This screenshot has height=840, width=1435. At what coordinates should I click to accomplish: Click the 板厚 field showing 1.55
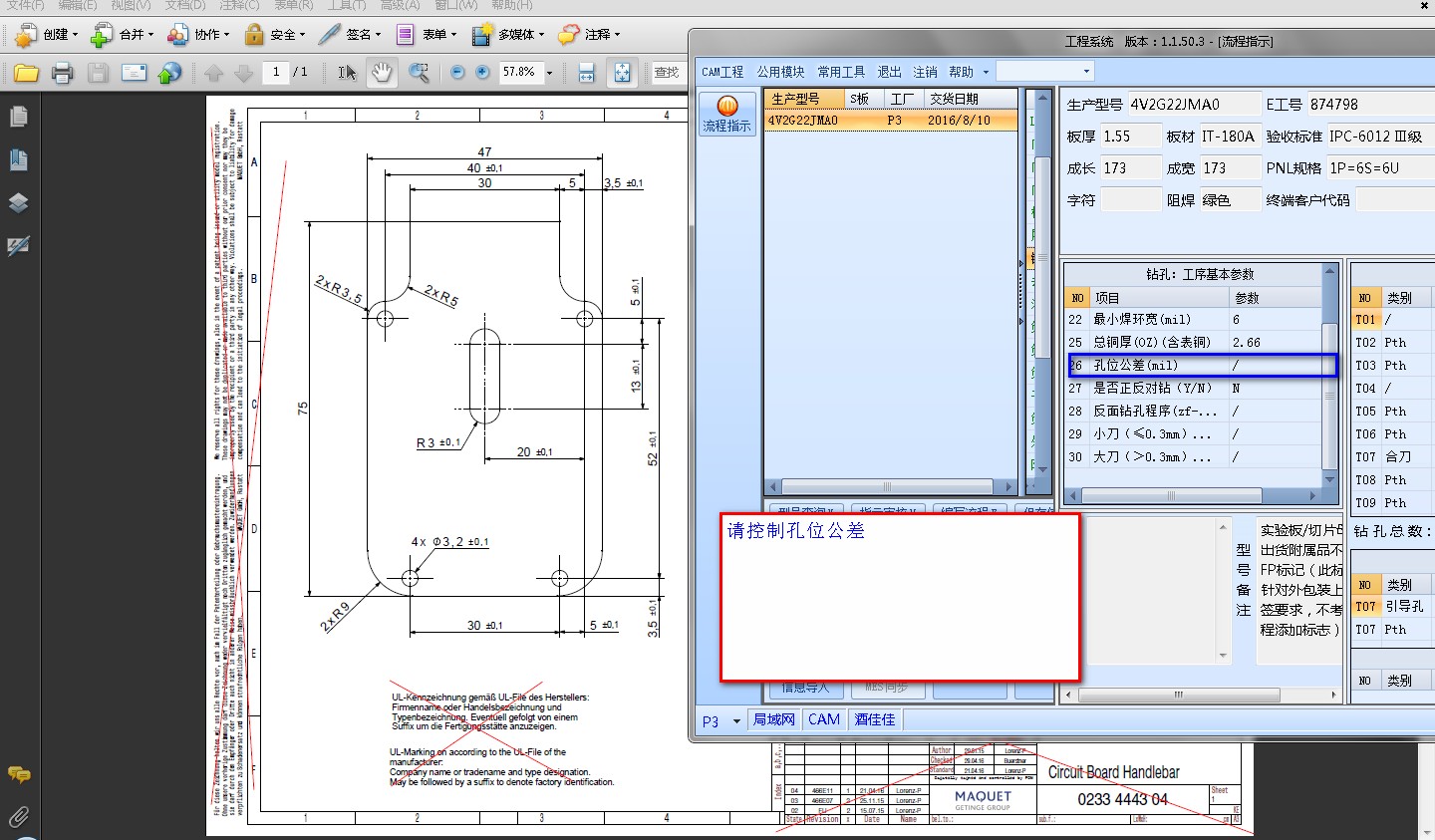1130,137
